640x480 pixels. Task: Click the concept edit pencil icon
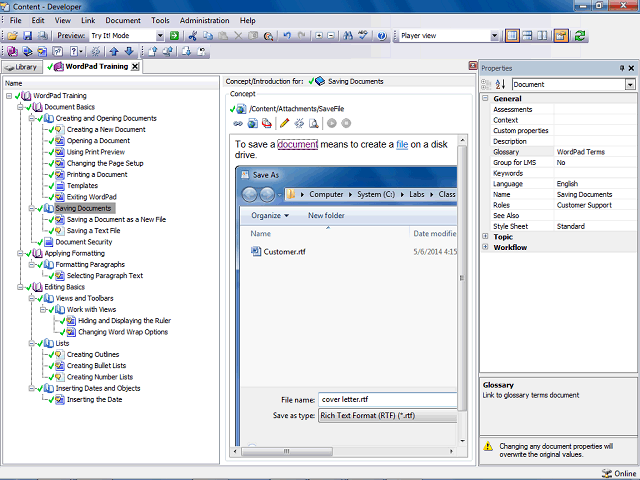284,123
